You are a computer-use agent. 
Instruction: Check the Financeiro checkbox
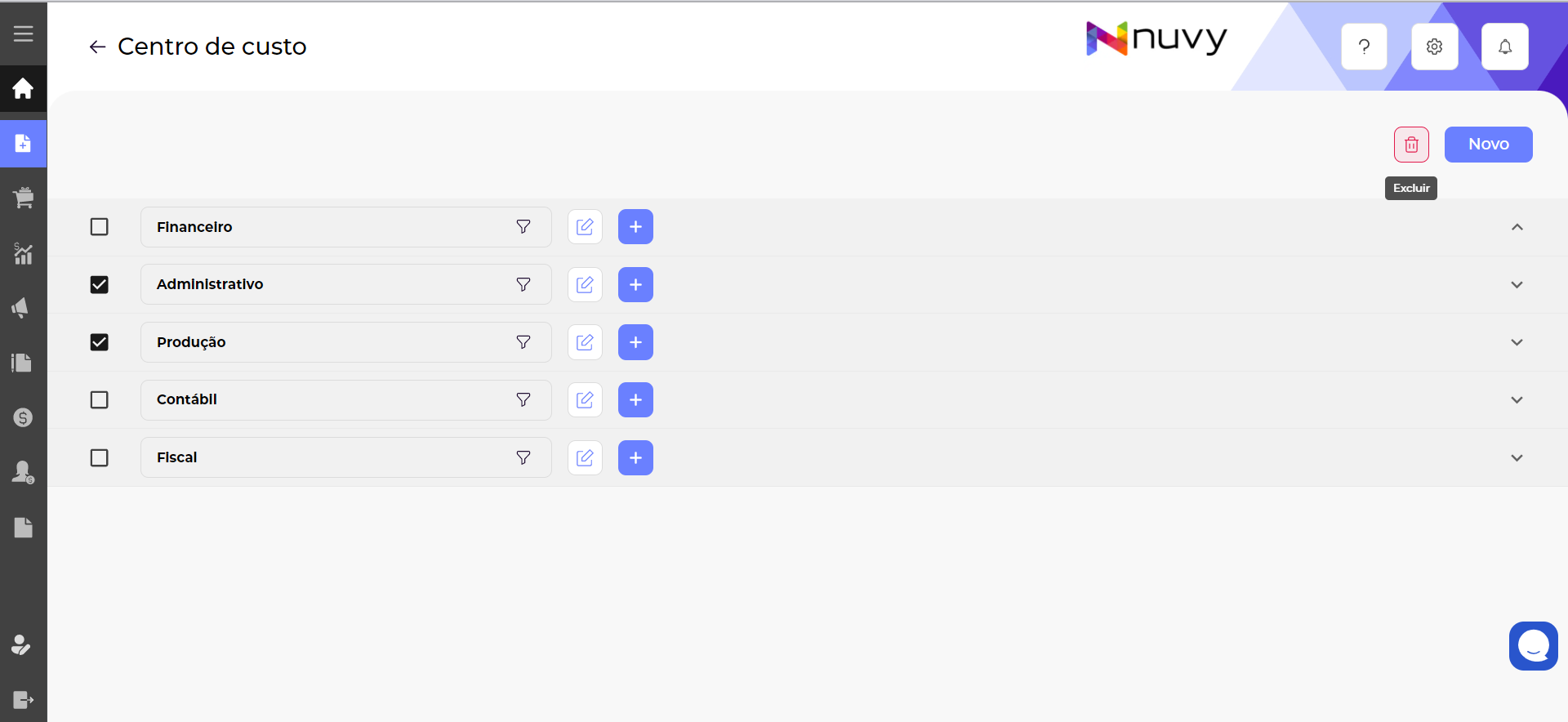pyautogui.click(x=99, y=227)
